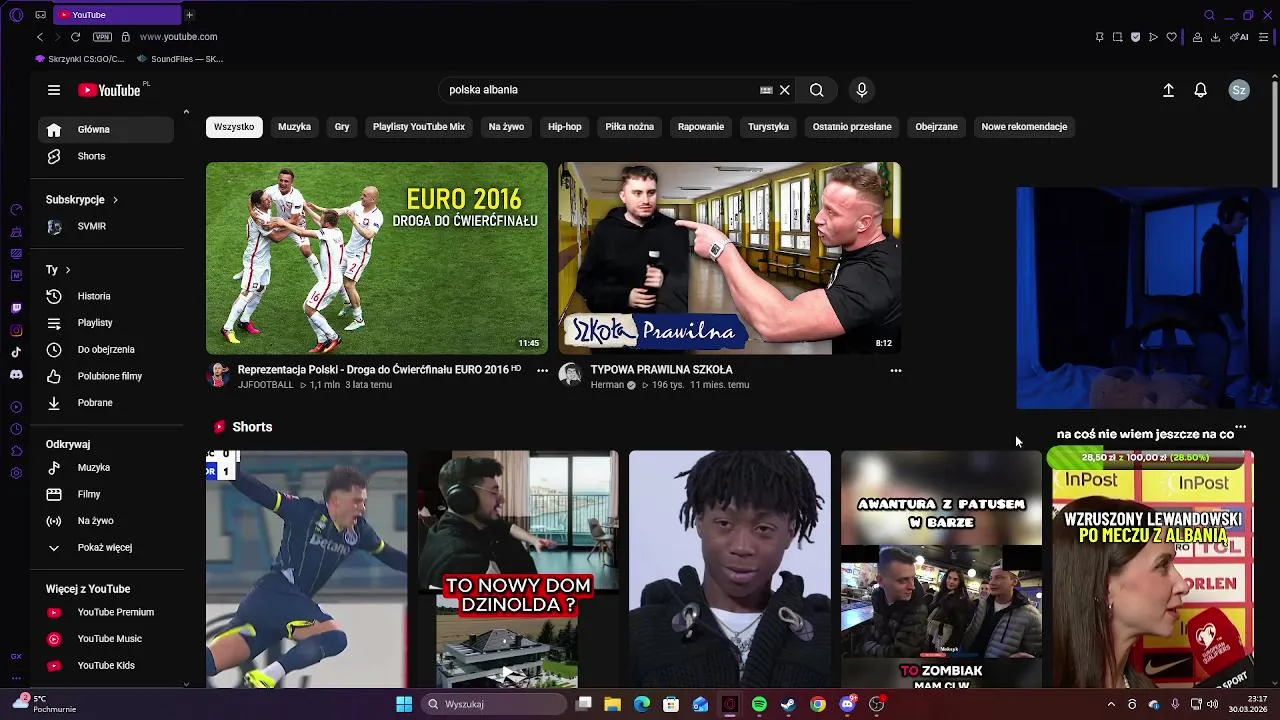Open the site security padlock icon
This screenshot has width=1280, height=720.
click(x=125, y=37)
